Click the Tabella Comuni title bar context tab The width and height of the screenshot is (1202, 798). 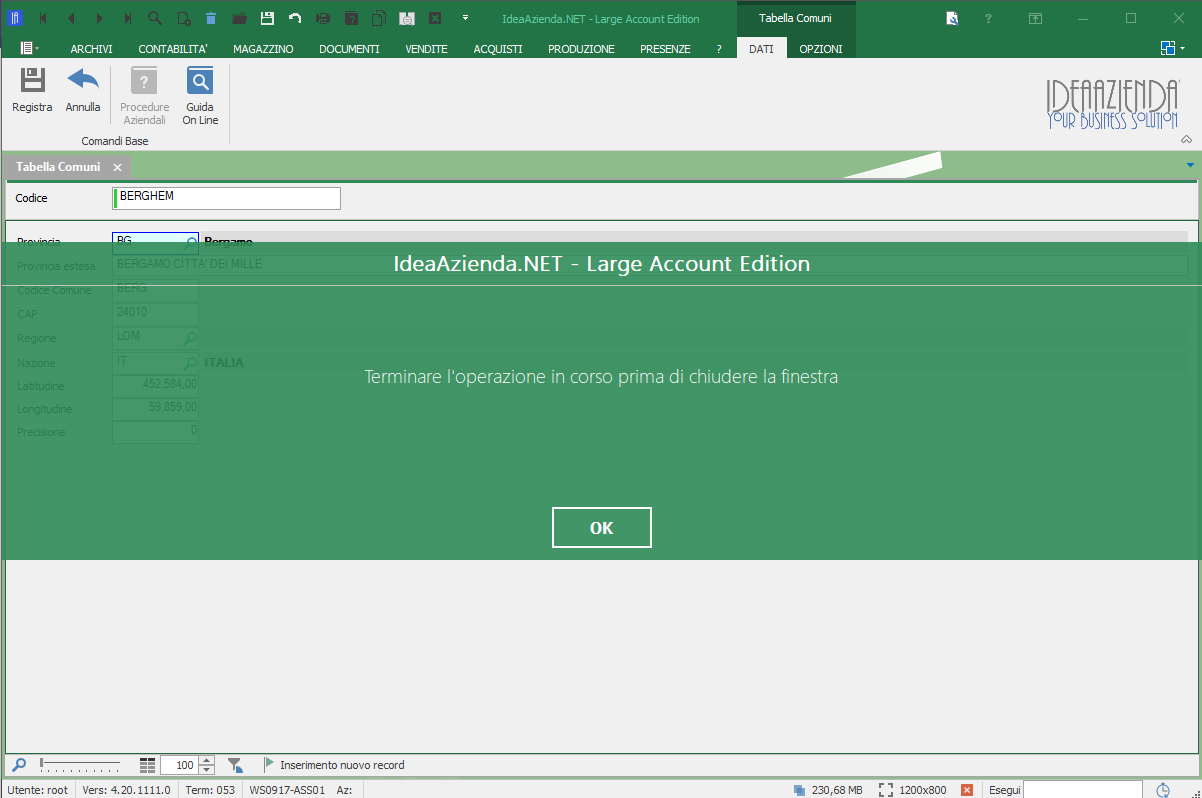795,19
